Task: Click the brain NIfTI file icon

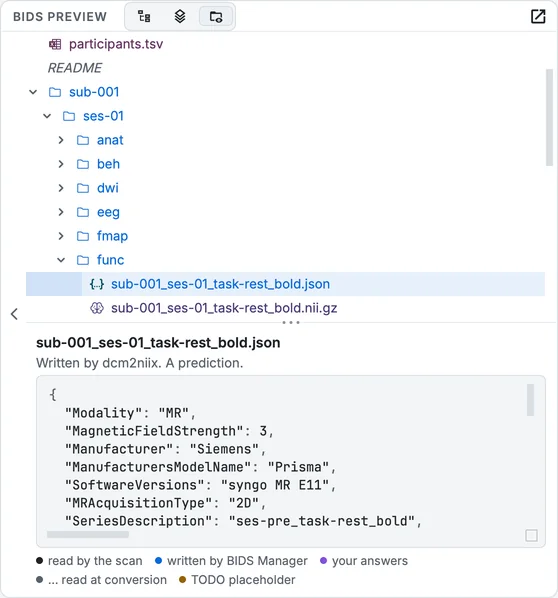Action: pyautogui.click(x=97, y=308)
